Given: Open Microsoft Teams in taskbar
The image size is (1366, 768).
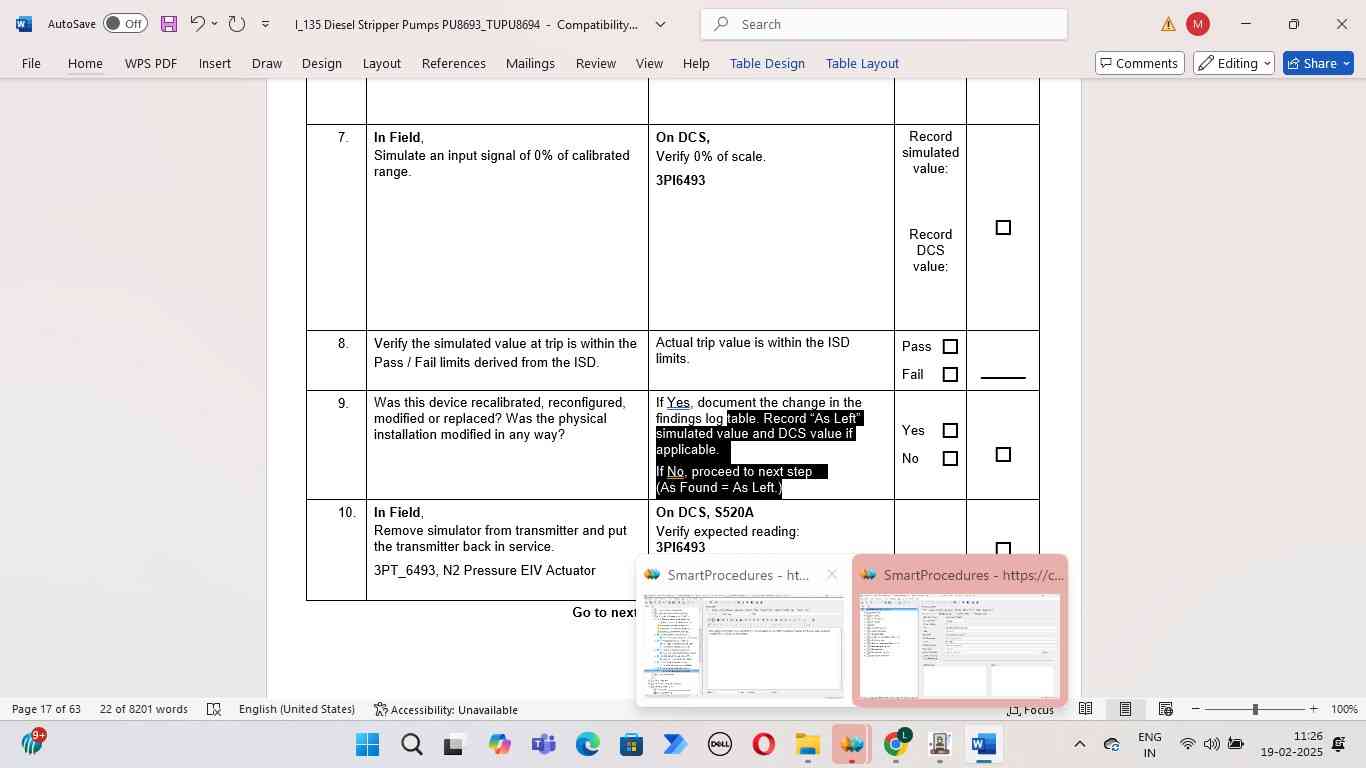Looking at the screenshot, I should point(543,744).
